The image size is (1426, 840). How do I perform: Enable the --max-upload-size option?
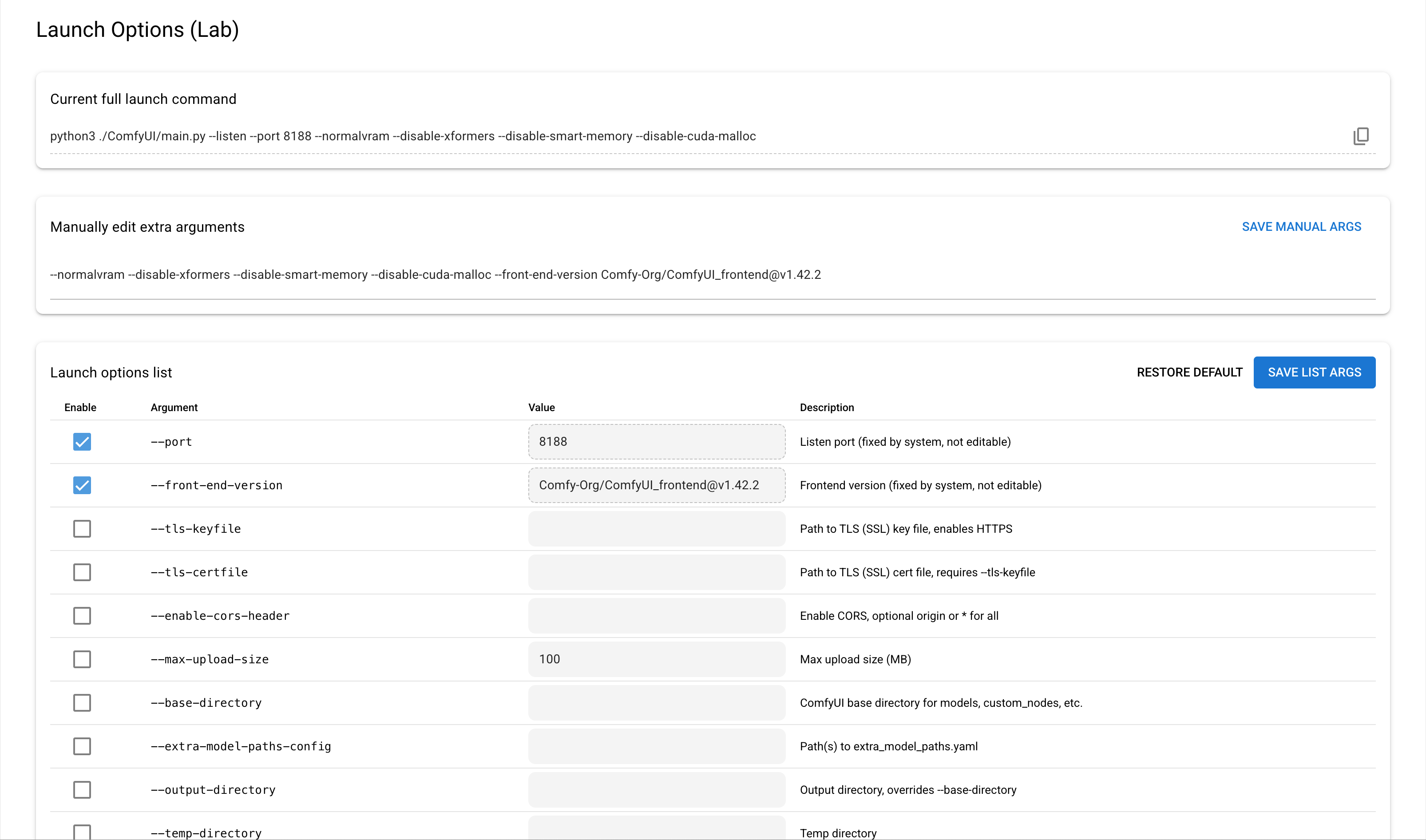82,659
